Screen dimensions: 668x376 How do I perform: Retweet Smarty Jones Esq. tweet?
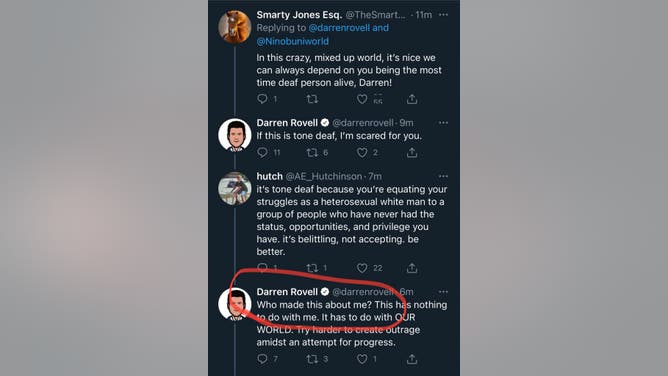coord(312,99)
